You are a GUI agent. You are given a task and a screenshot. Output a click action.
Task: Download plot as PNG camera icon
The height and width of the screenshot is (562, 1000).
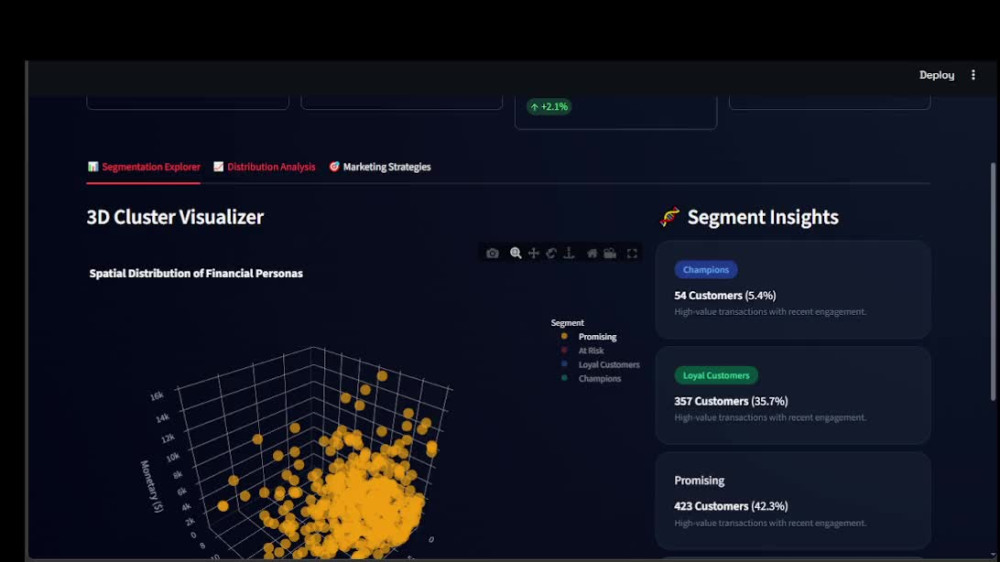(492, 253)
